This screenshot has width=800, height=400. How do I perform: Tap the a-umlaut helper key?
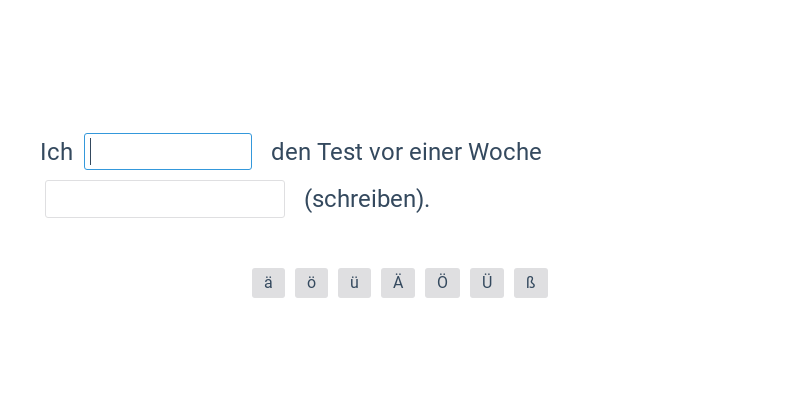click(x=268, y=283)
